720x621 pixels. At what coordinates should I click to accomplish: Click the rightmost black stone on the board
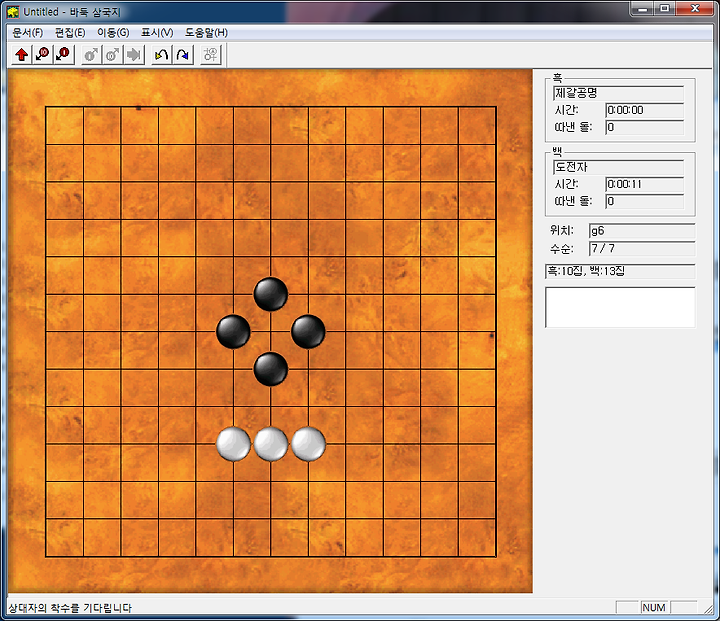(309, 332)
